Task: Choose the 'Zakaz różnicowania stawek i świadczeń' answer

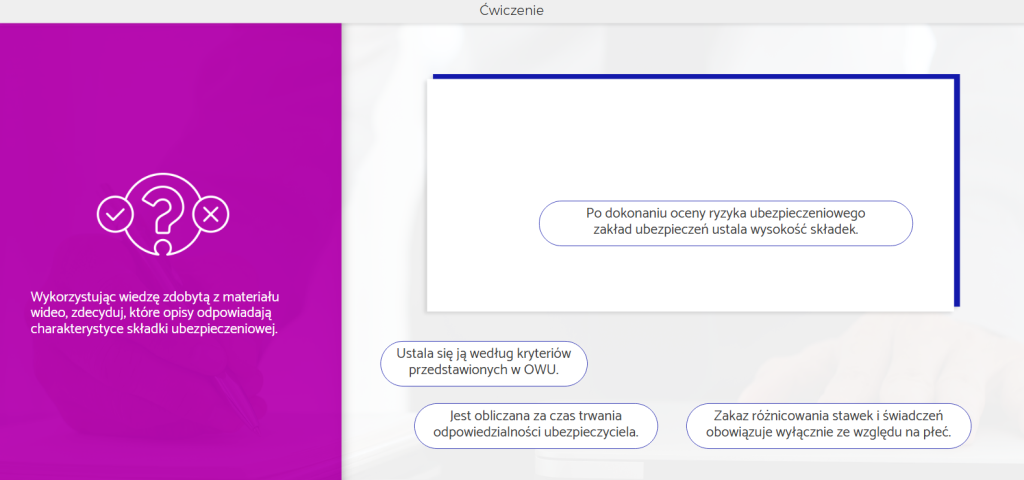Action: point(828,425)
